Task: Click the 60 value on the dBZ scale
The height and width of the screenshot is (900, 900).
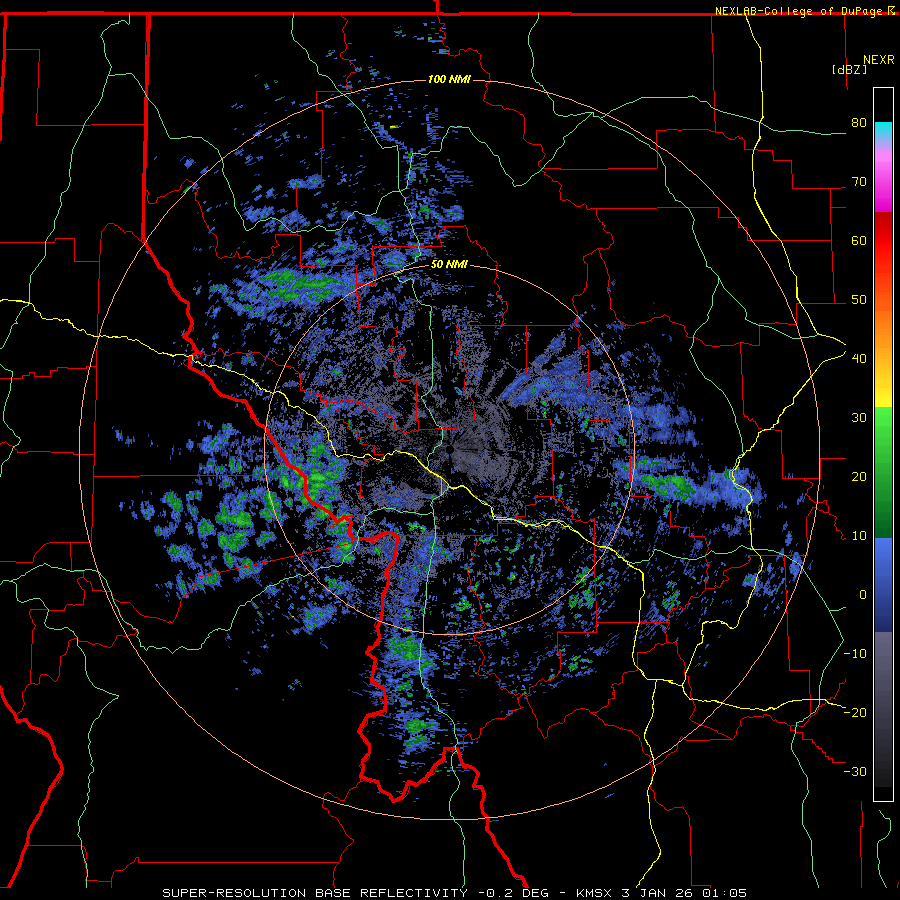Action: click(x=859, y=241)
